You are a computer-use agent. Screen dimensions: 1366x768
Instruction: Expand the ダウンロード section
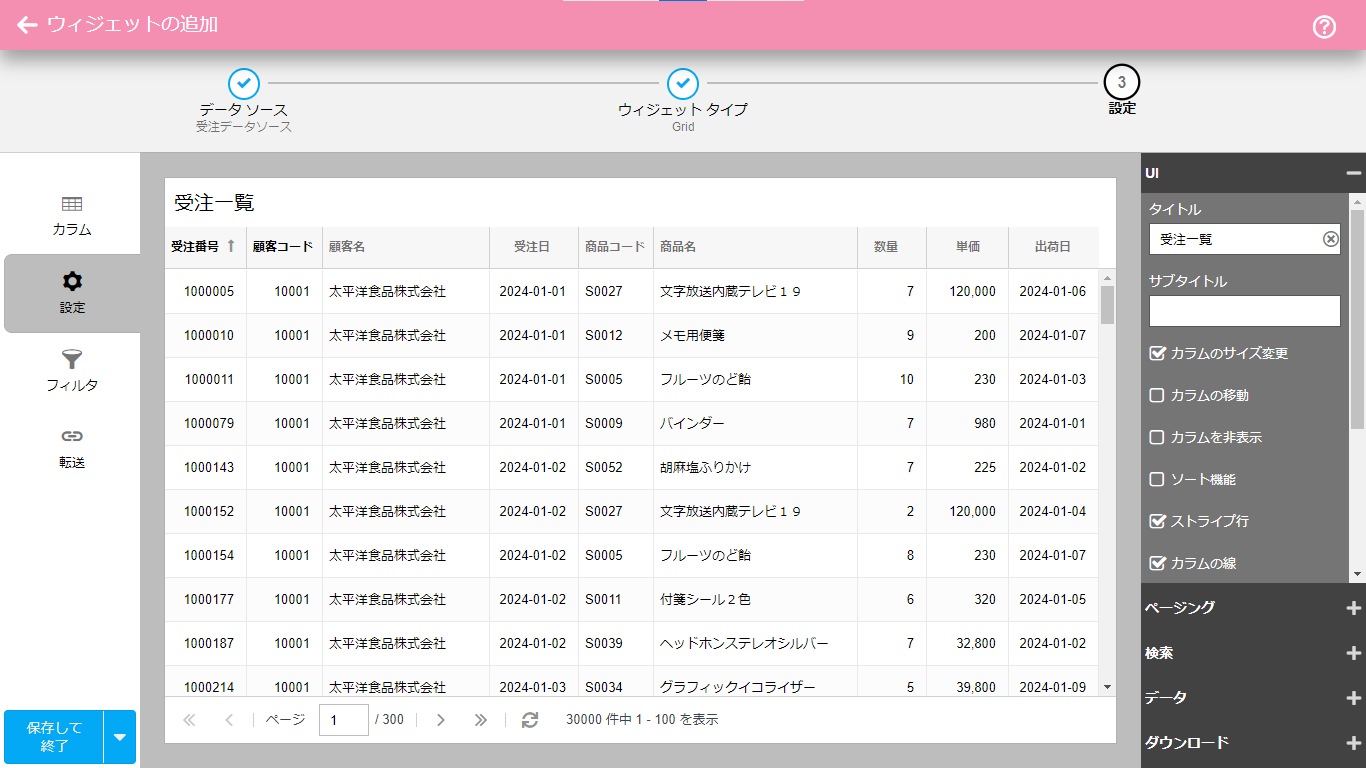(x=1354, y=743)
